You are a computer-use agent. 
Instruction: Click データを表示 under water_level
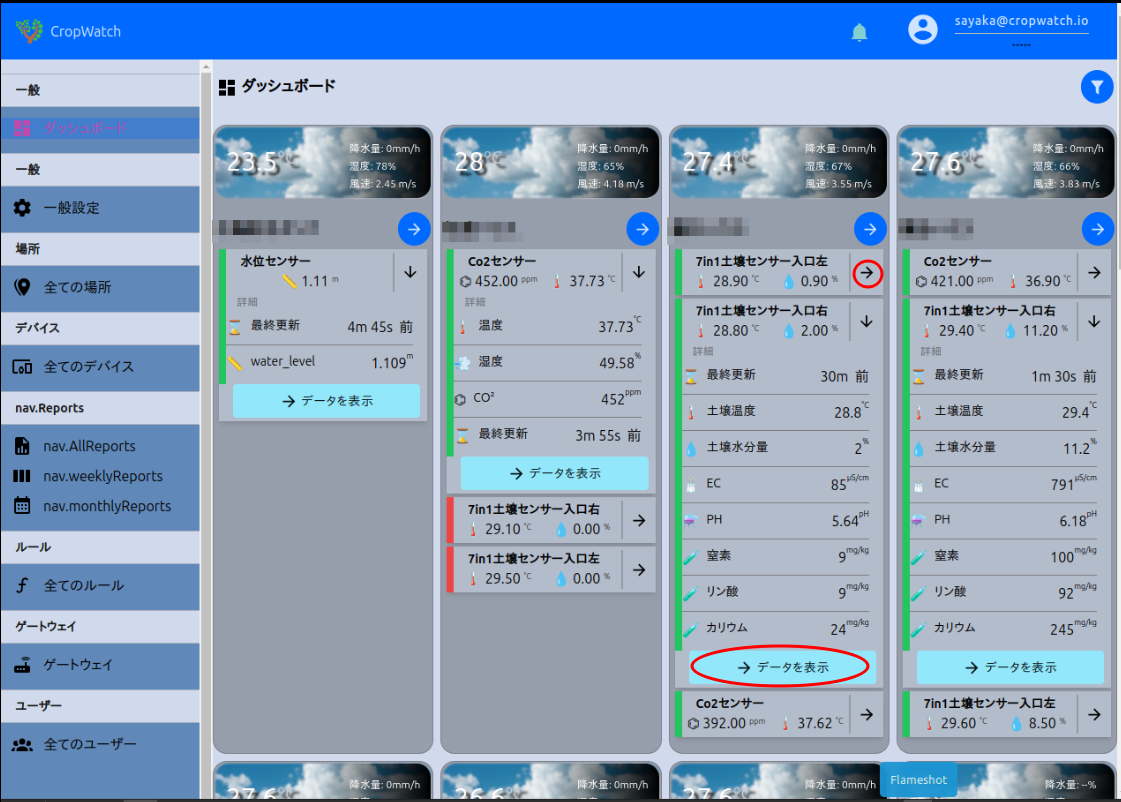[x=326, y=401]
